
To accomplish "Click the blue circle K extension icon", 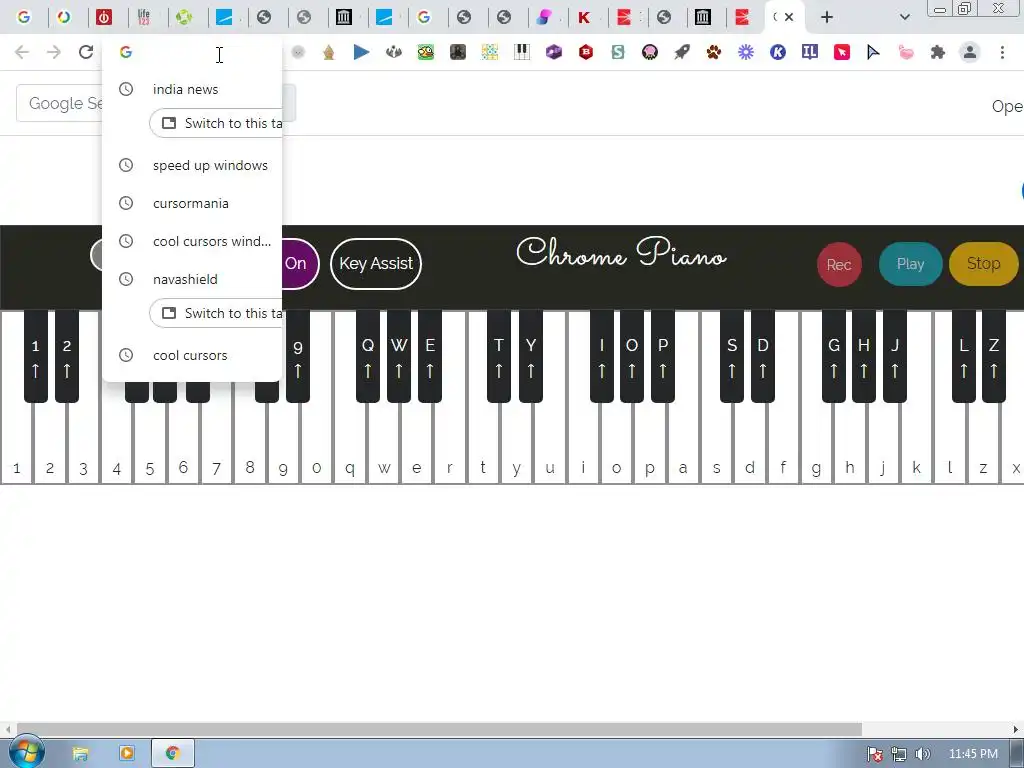I will coord(778,52).
